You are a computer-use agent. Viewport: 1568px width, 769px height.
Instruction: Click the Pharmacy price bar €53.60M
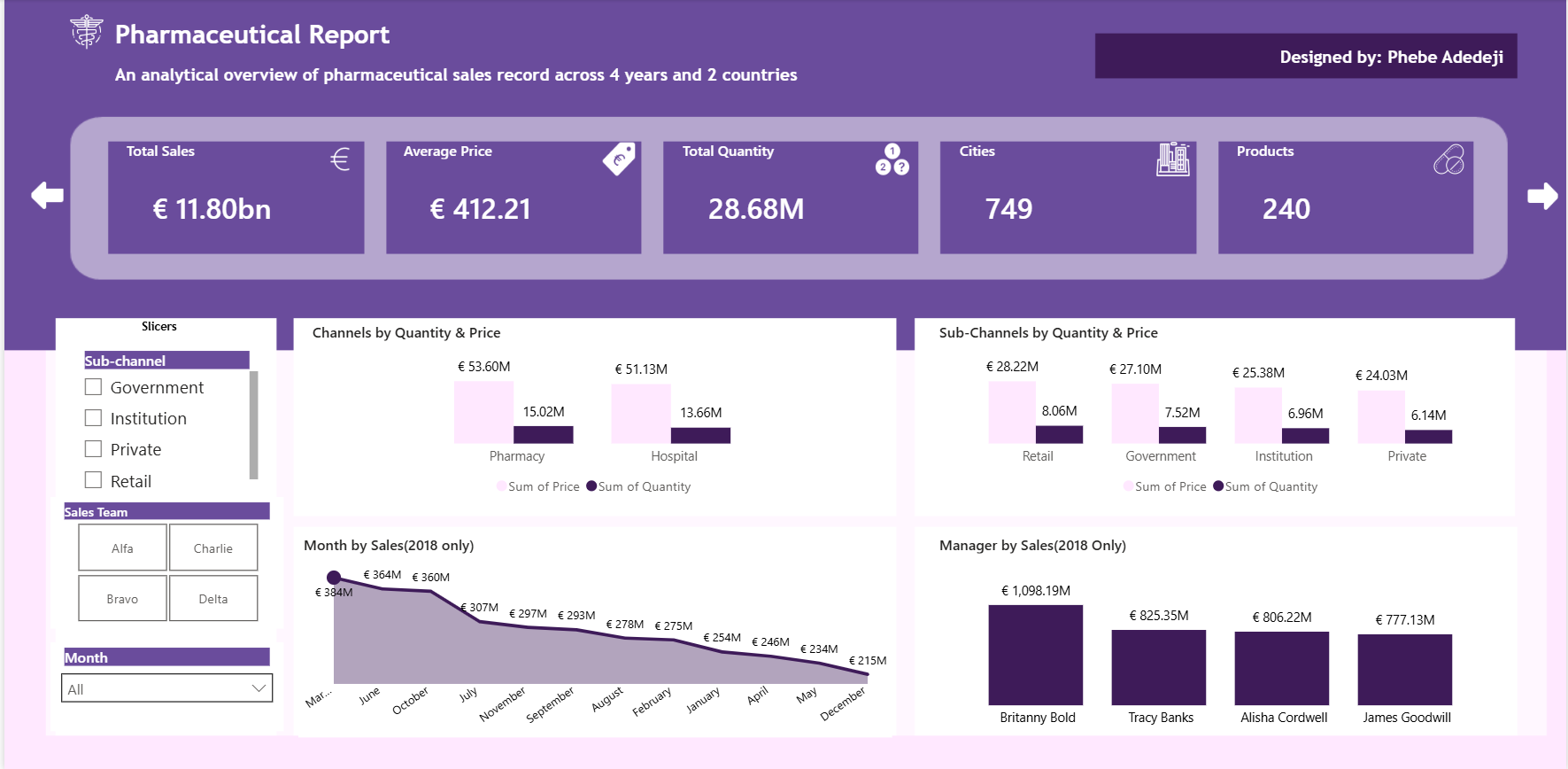tap(483, 412)
